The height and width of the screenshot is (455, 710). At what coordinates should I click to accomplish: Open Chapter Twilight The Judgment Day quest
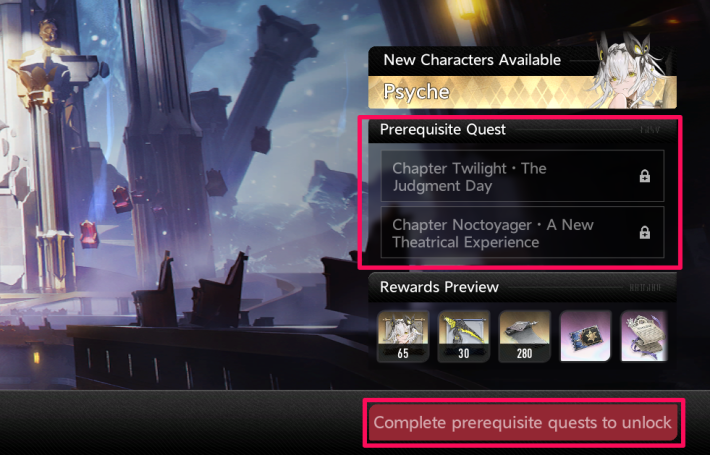[523, 176]
